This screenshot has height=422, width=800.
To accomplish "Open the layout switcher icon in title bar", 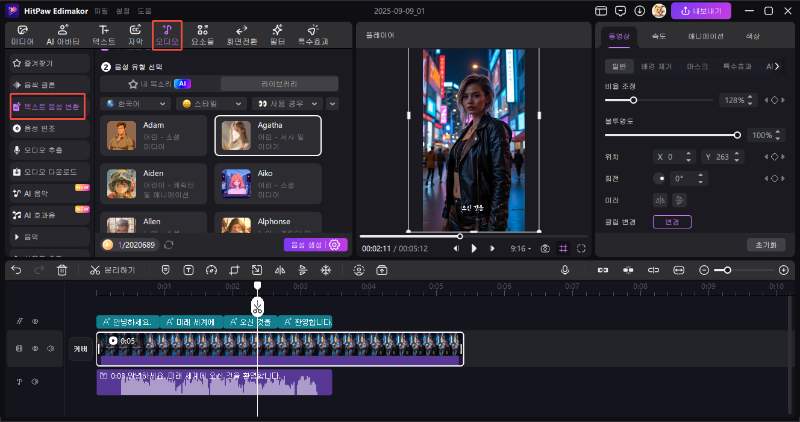I will coord(601,11).
